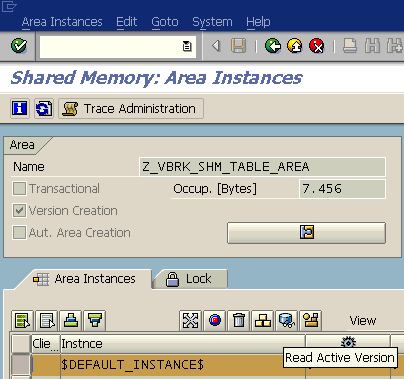Click the Delete trash can icon
This screenshot has height=379, width=404.
(x=239, y=321)
